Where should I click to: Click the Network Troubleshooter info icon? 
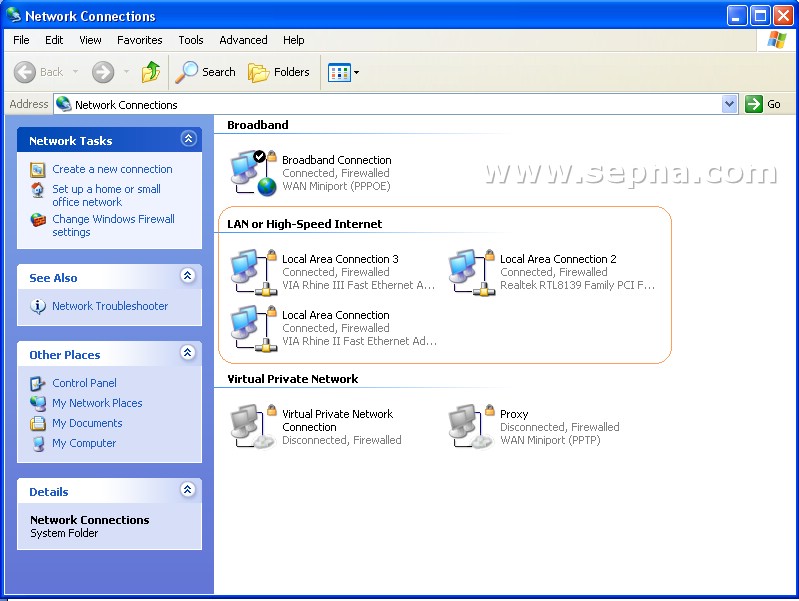[38, 306]
